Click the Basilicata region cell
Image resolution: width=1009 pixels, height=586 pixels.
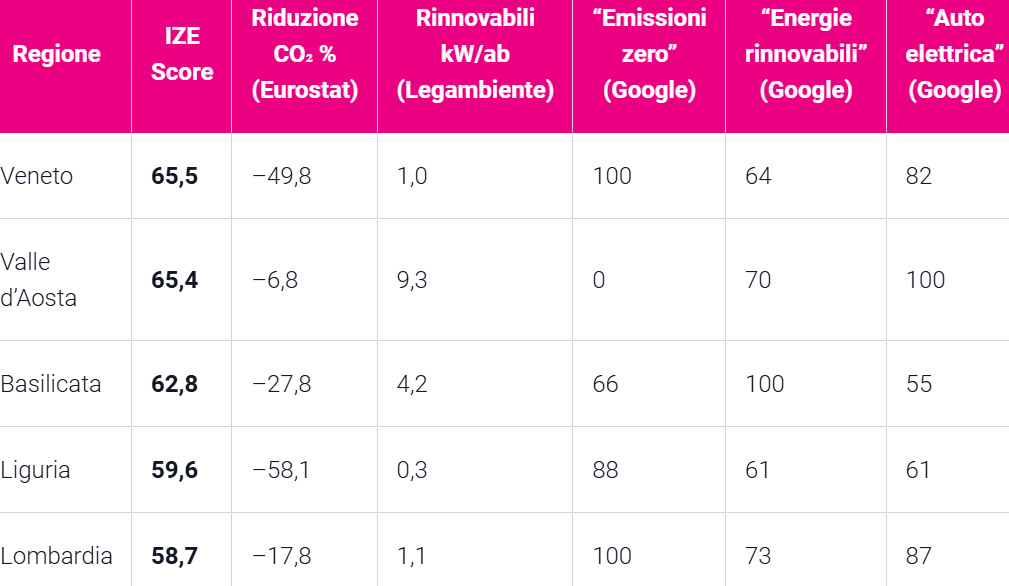tap(51, 384)
